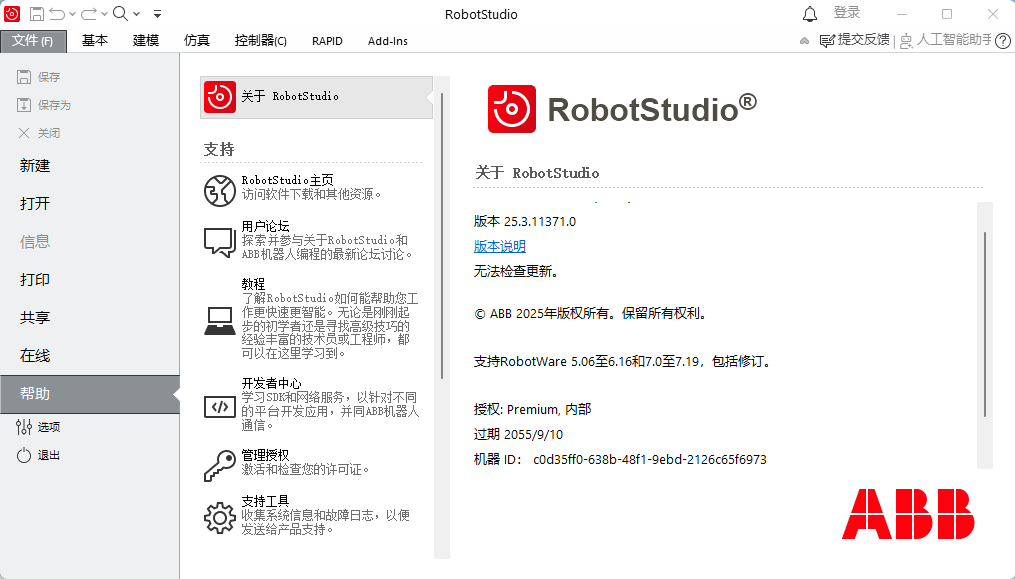The image size is (1015, 579).
Task: Switch to the 仿真 ribbon tab
Action: (197, 41)
